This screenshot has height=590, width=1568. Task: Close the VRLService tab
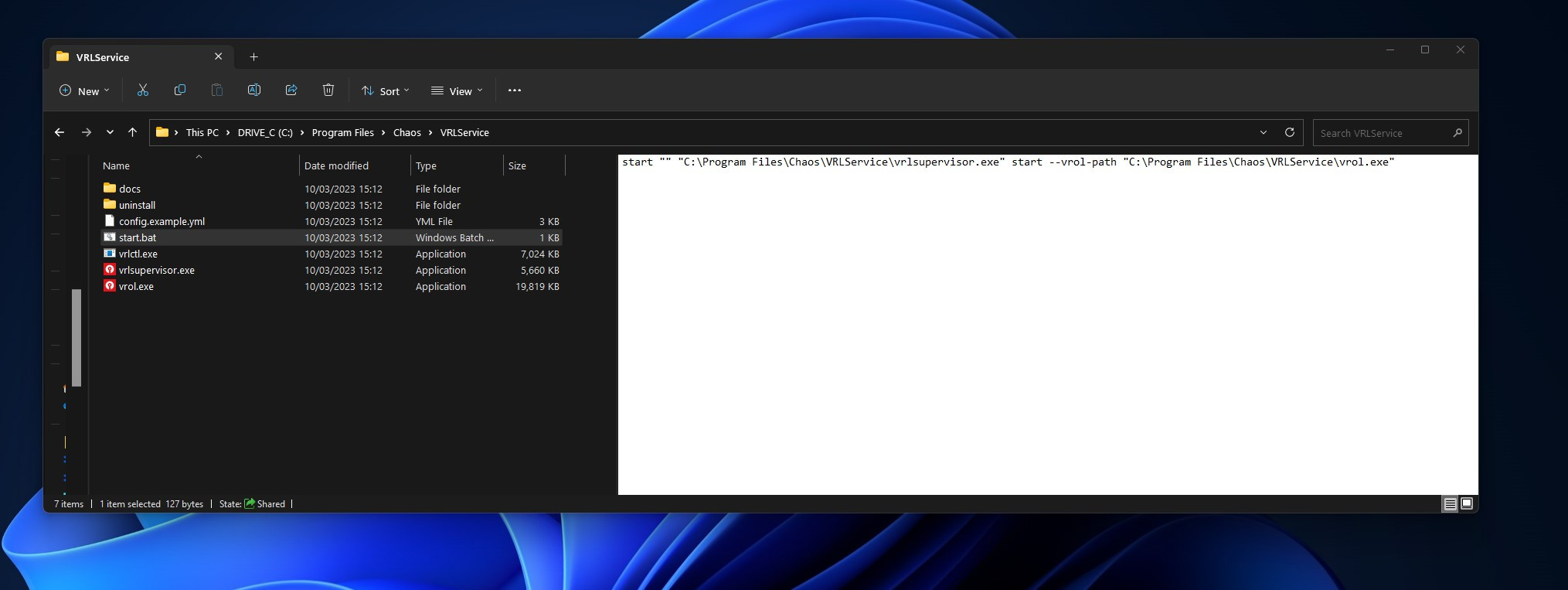pyautogui.click(x=218, y=56)
